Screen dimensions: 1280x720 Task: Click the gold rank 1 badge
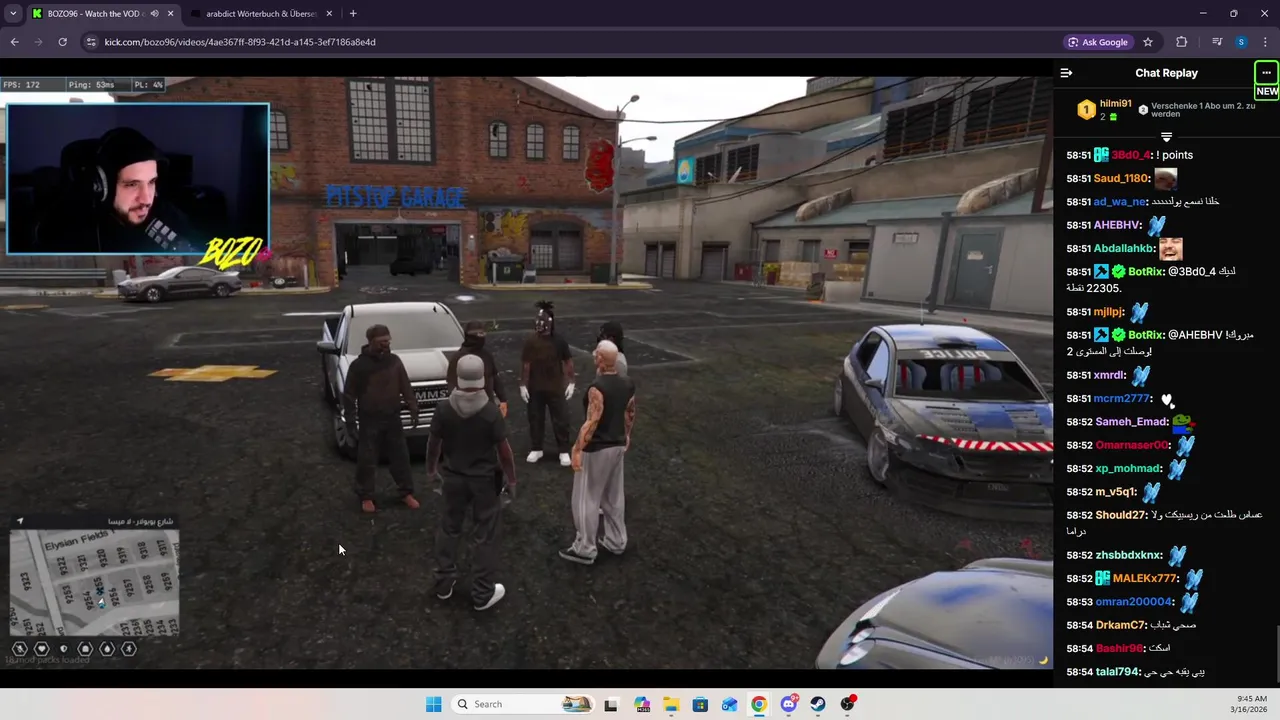coord(1086,110)
